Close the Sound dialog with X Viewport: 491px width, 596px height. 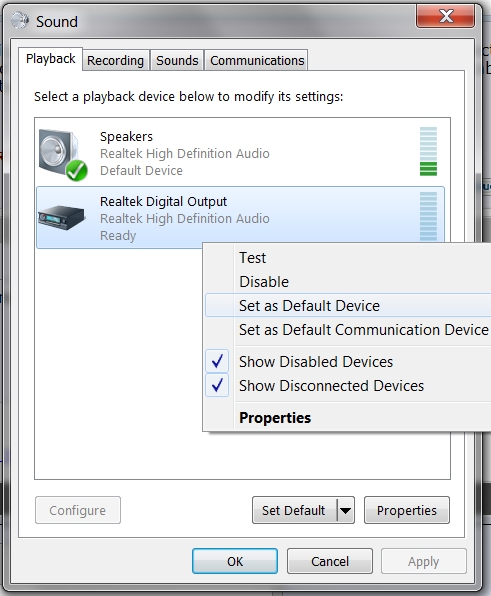(x=445, y=16)
